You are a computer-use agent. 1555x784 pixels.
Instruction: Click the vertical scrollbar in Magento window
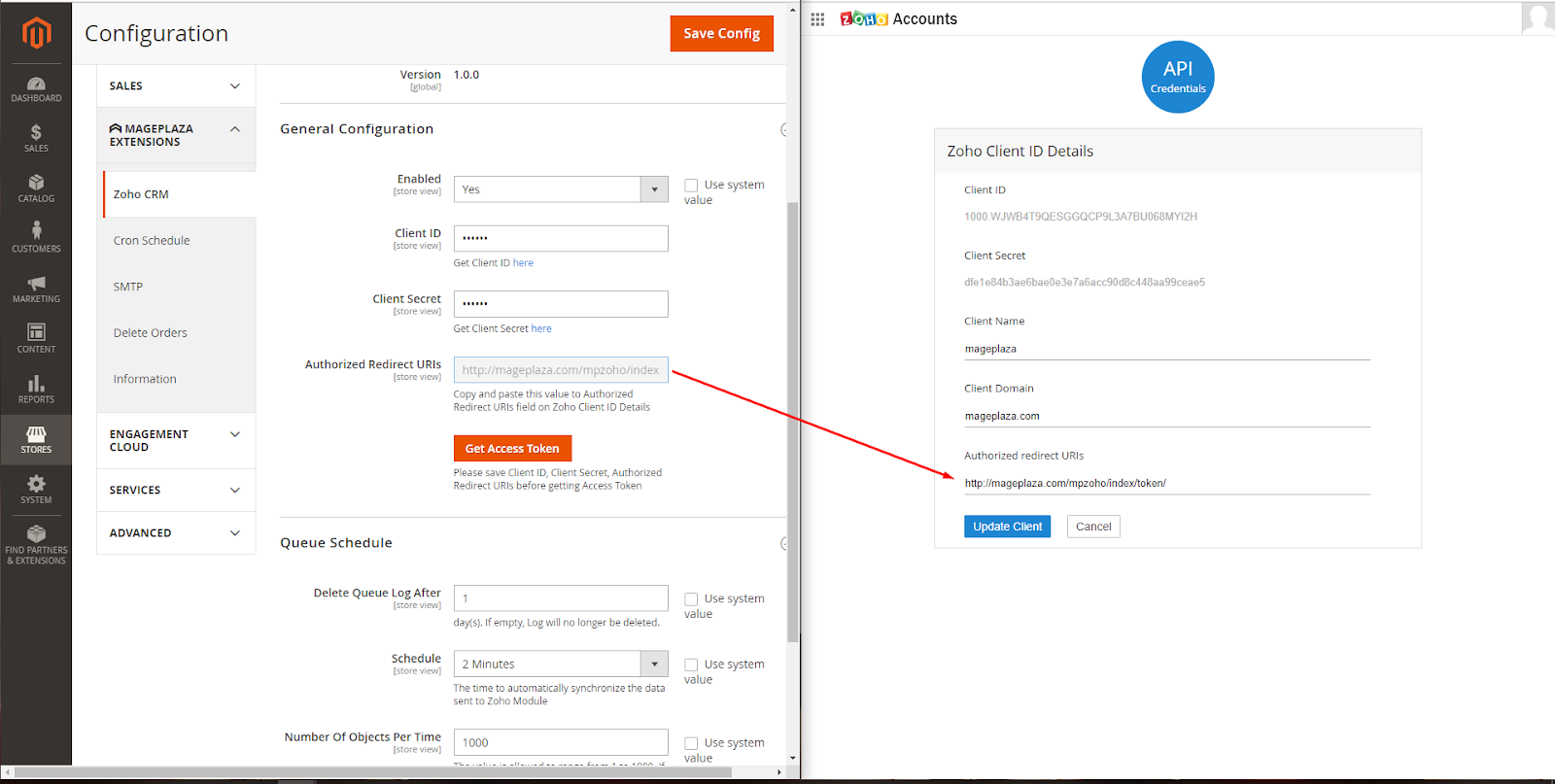coord(793,422)
